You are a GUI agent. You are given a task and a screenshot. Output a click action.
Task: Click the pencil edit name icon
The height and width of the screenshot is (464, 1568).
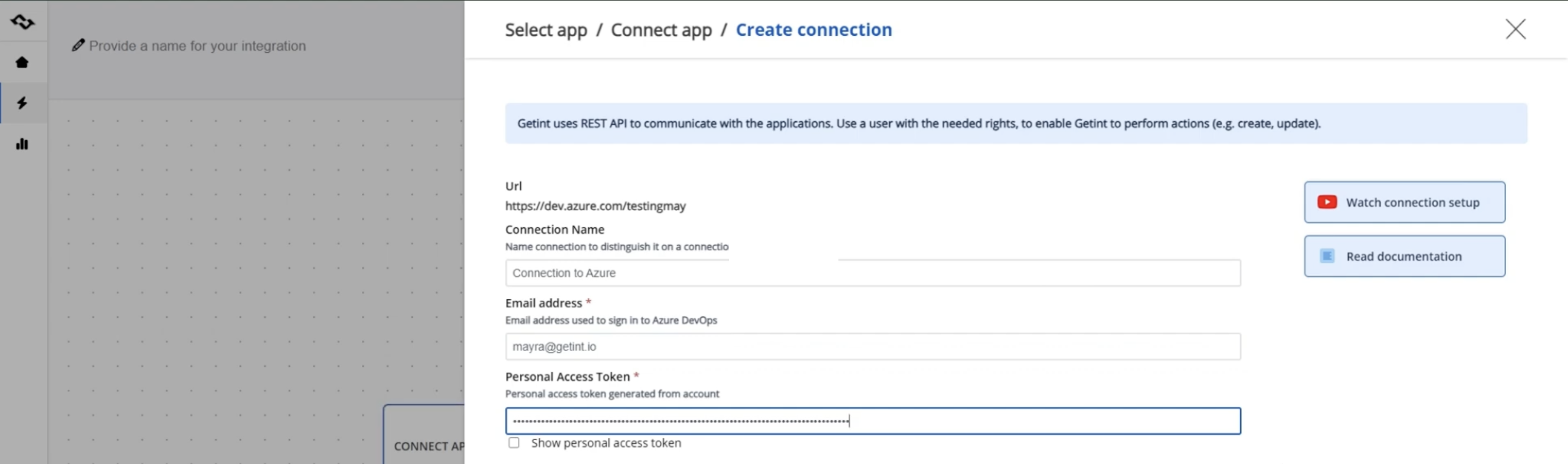pyautogui.click(x=78, y=45)
